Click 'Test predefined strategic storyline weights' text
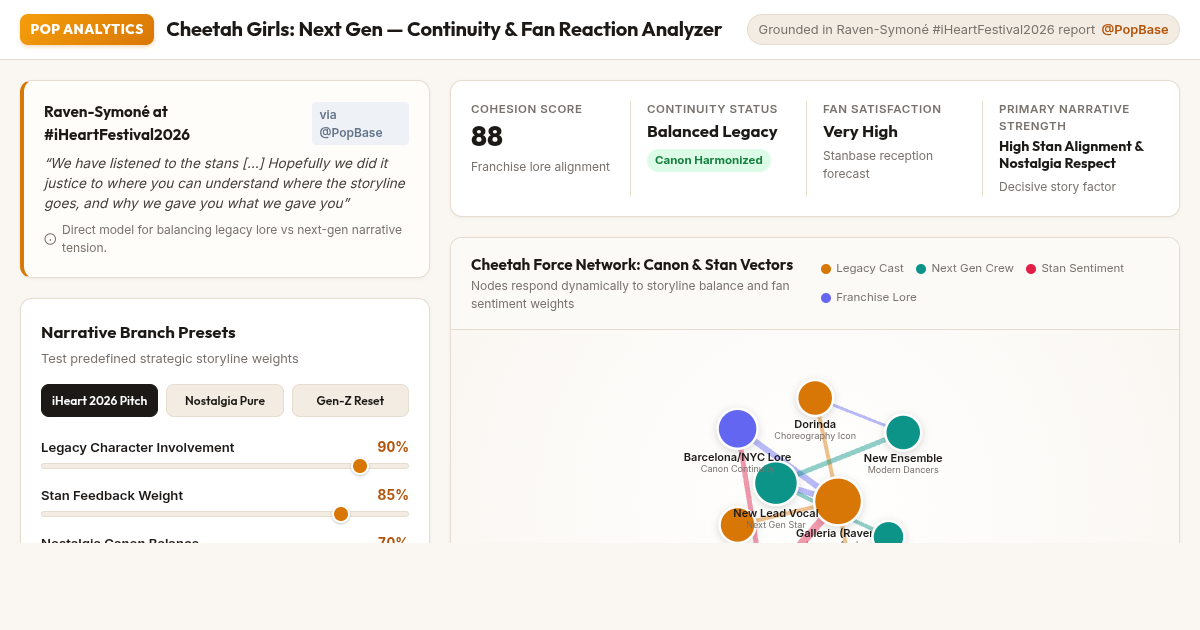This screenshot has width=1200, height=630. 170,359
